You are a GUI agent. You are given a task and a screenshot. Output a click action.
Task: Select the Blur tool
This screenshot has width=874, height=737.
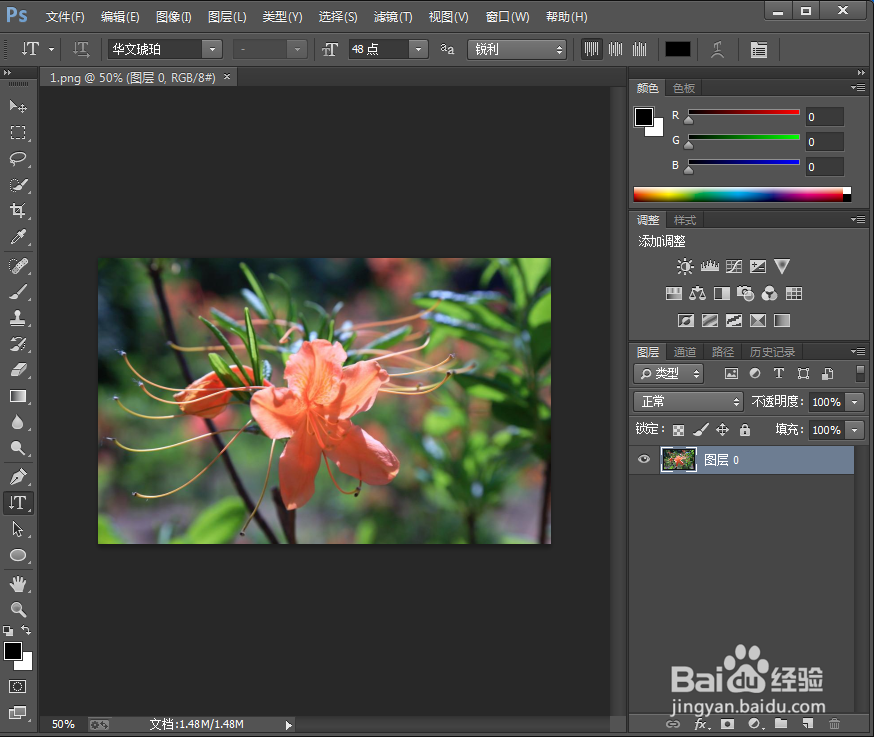(x=18, y=422)
